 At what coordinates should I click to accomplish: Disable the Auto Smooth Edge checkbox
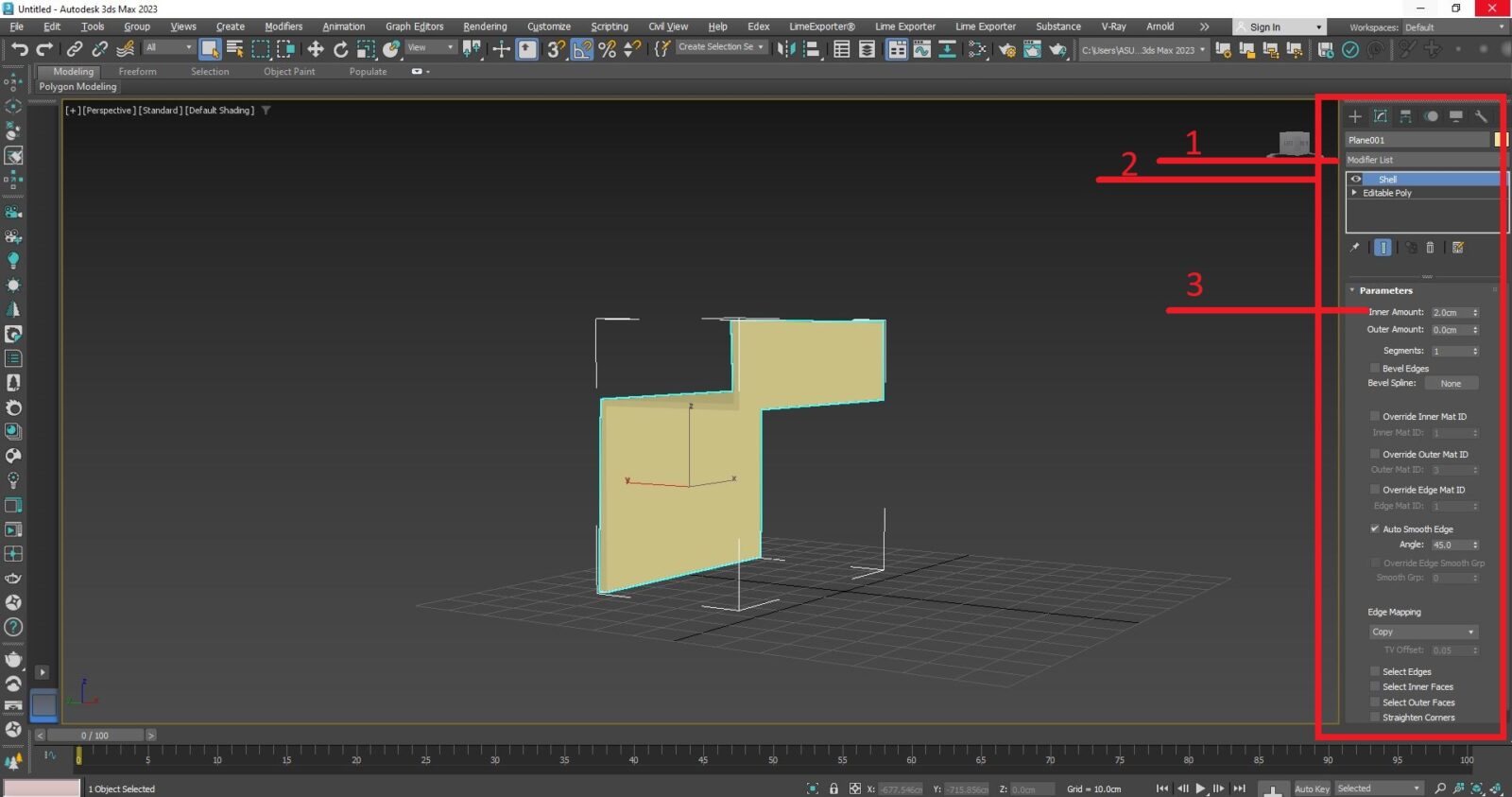click(x=1375, y=529)
